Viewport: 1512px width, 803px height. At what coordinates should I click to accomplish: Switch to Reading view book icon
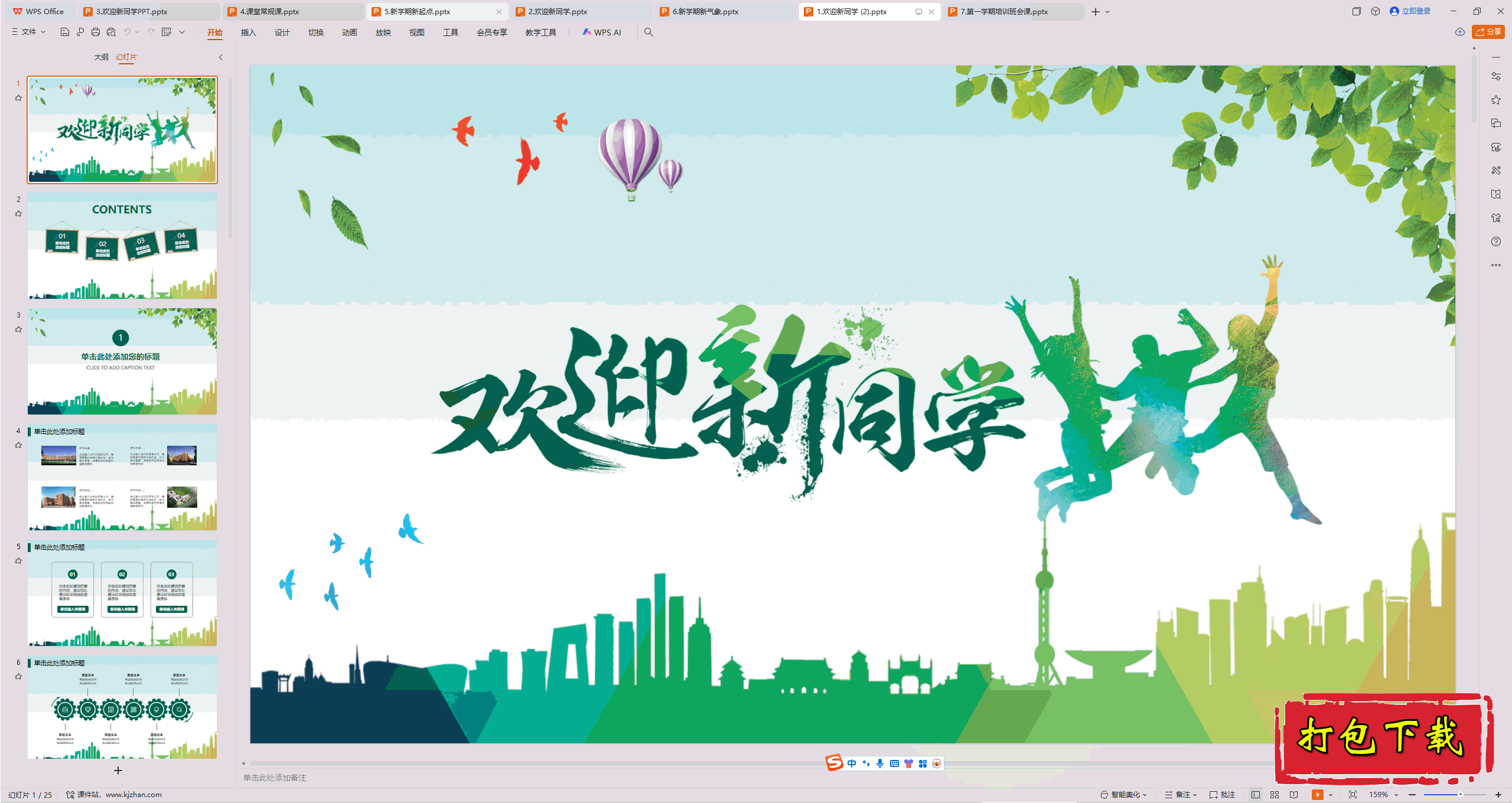[1294, 795]
